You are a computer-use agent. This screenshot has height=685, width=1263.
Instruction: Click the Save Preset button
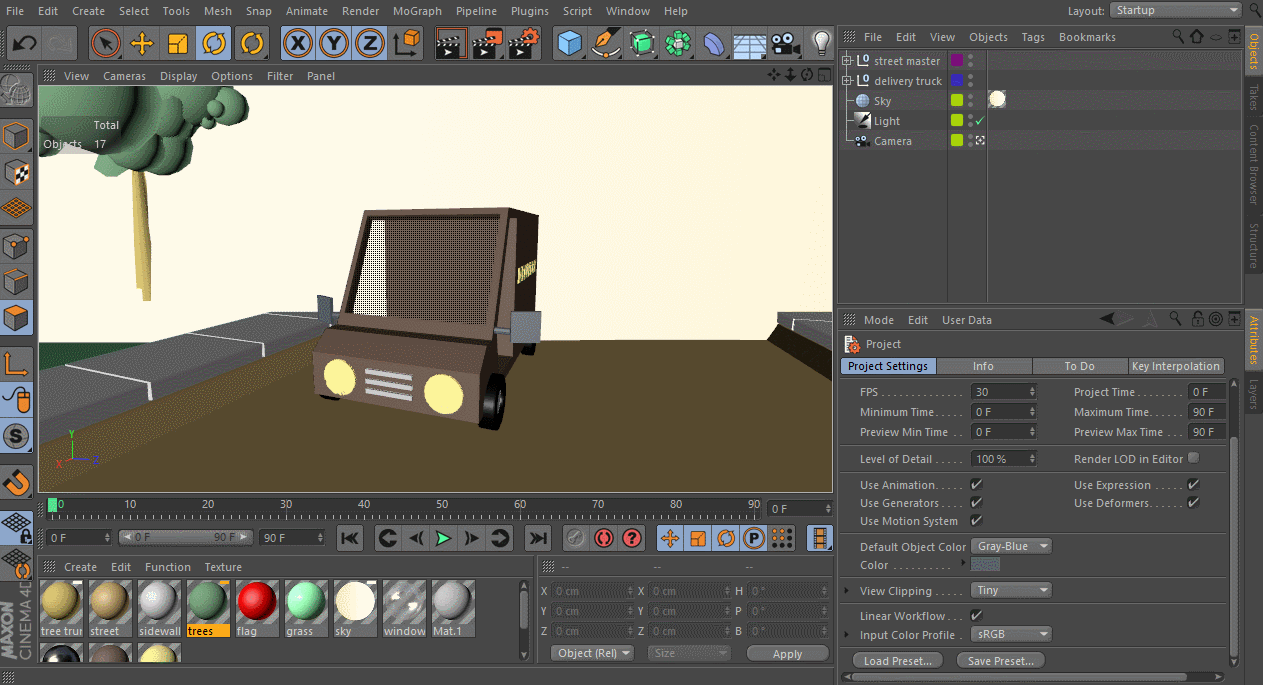click(1000, 661)
